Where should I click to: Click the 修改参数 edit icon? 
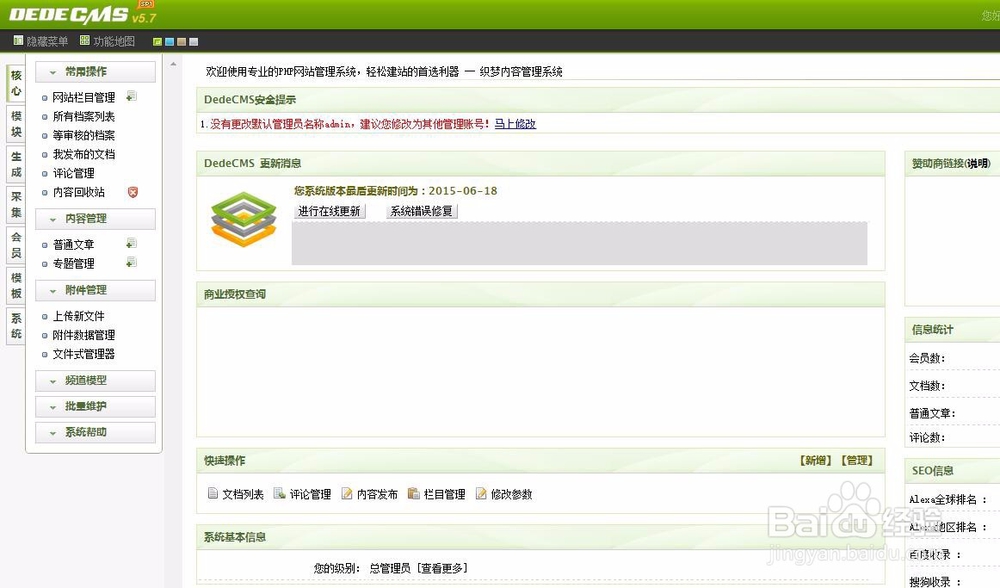[x=481, y=493]
